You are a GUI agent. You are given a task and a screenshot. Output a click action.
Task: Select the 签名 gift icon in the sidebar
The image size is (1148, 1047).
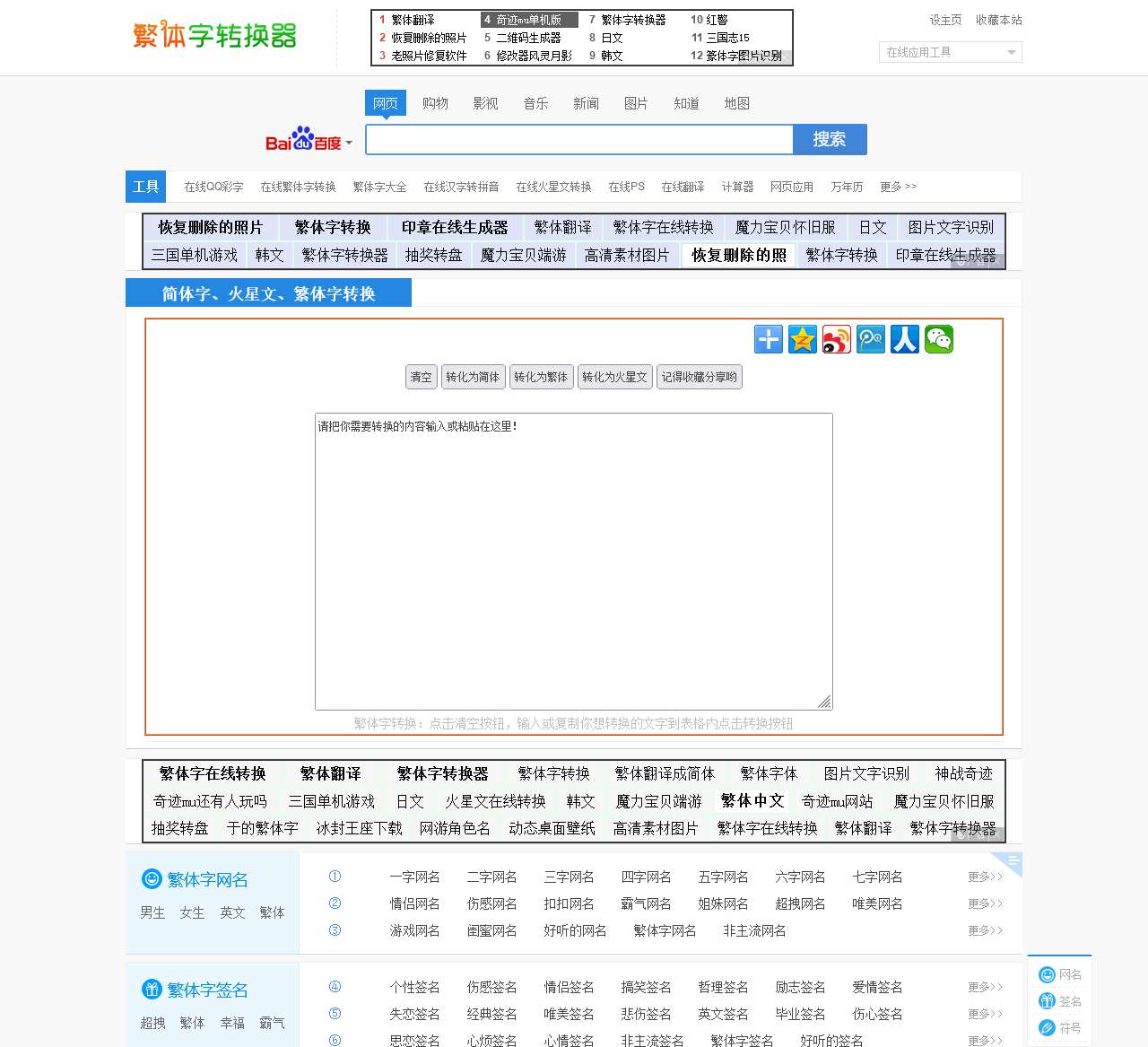[1048, 1001]
